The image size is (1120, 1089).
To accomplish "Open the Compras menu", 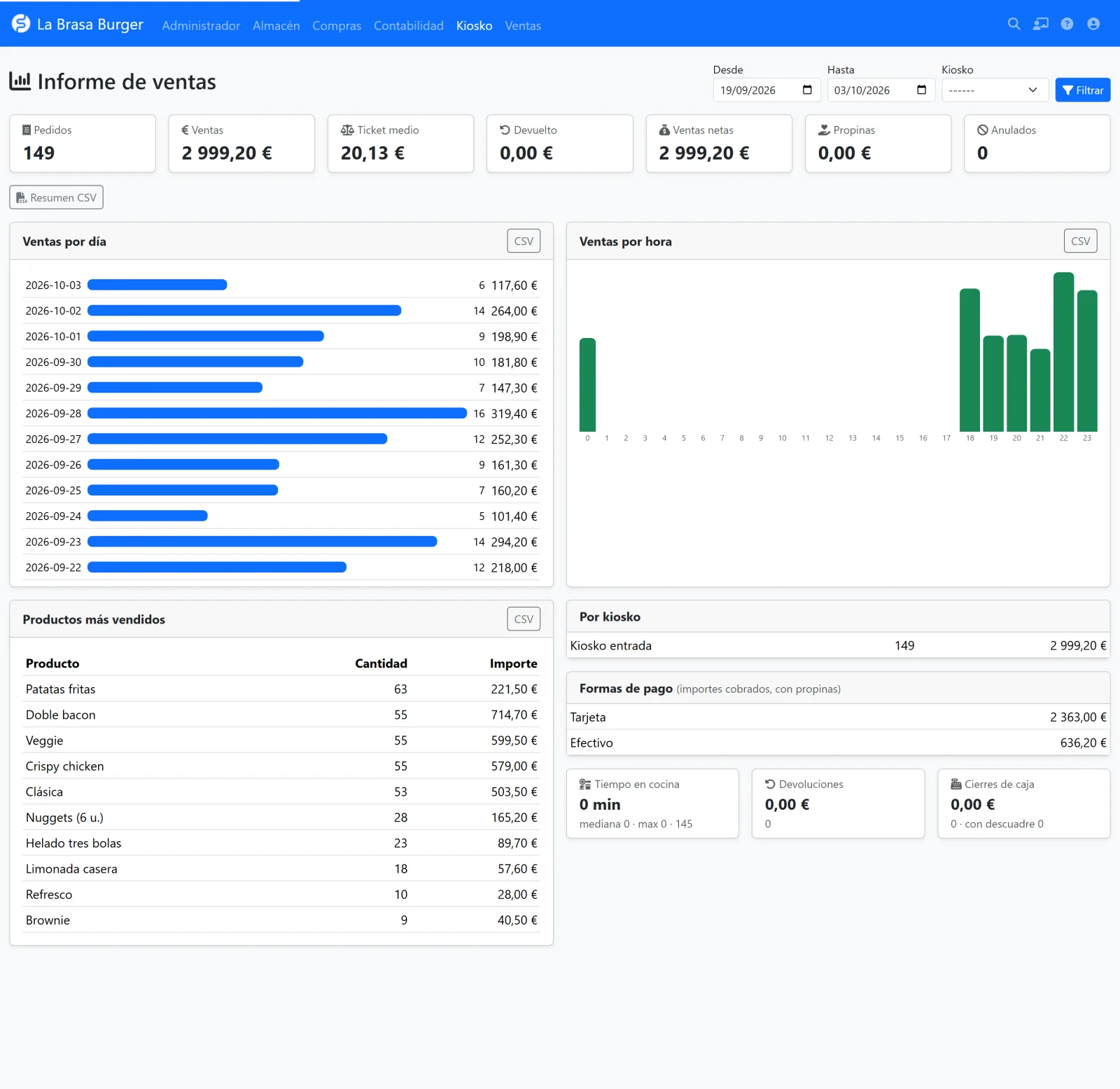I will pos(337,26).
